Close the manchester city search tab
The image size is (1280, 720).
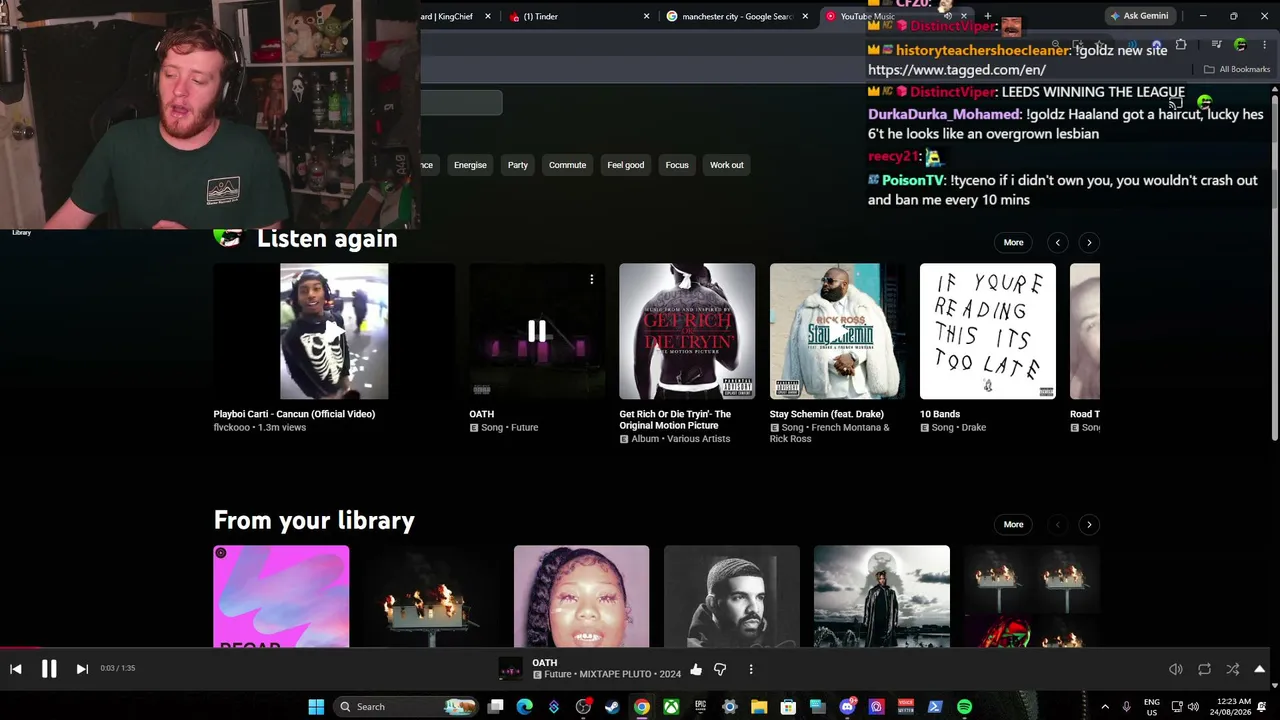point(805,17)
